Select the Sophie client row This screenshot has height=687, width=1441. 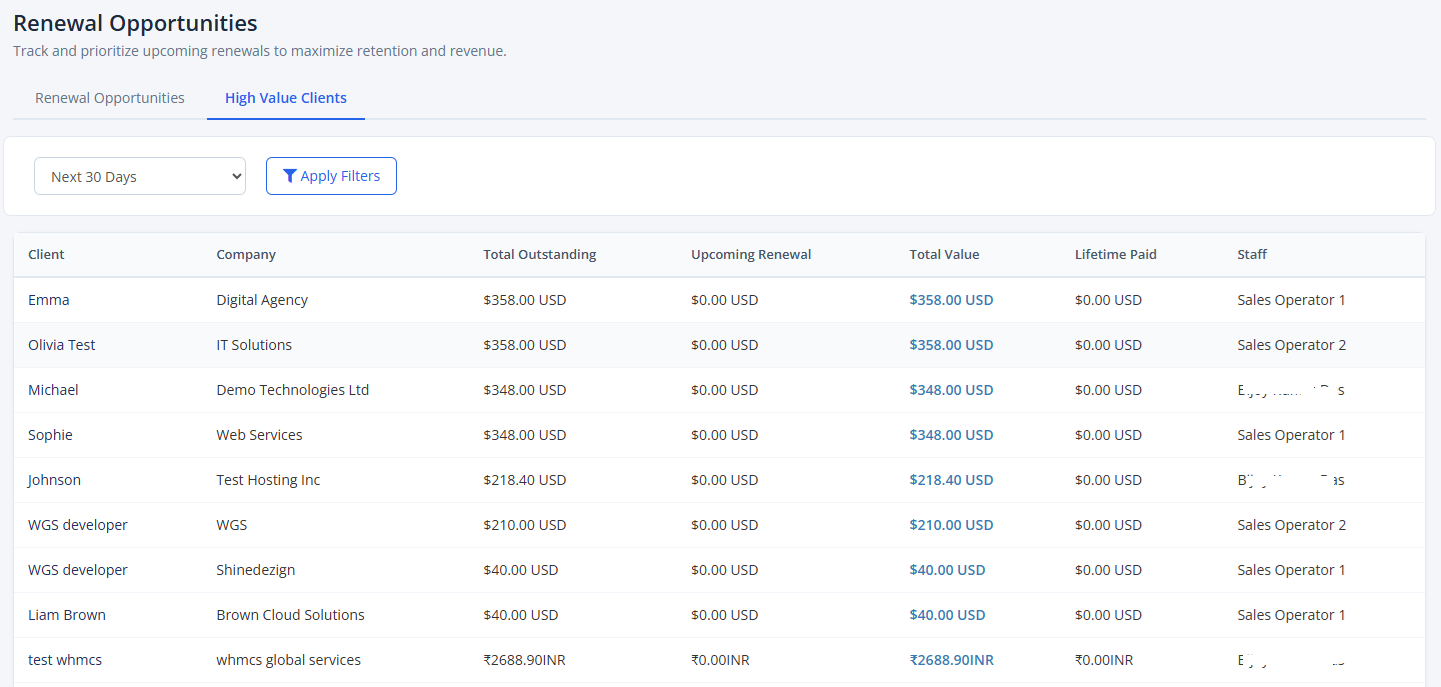719,435
